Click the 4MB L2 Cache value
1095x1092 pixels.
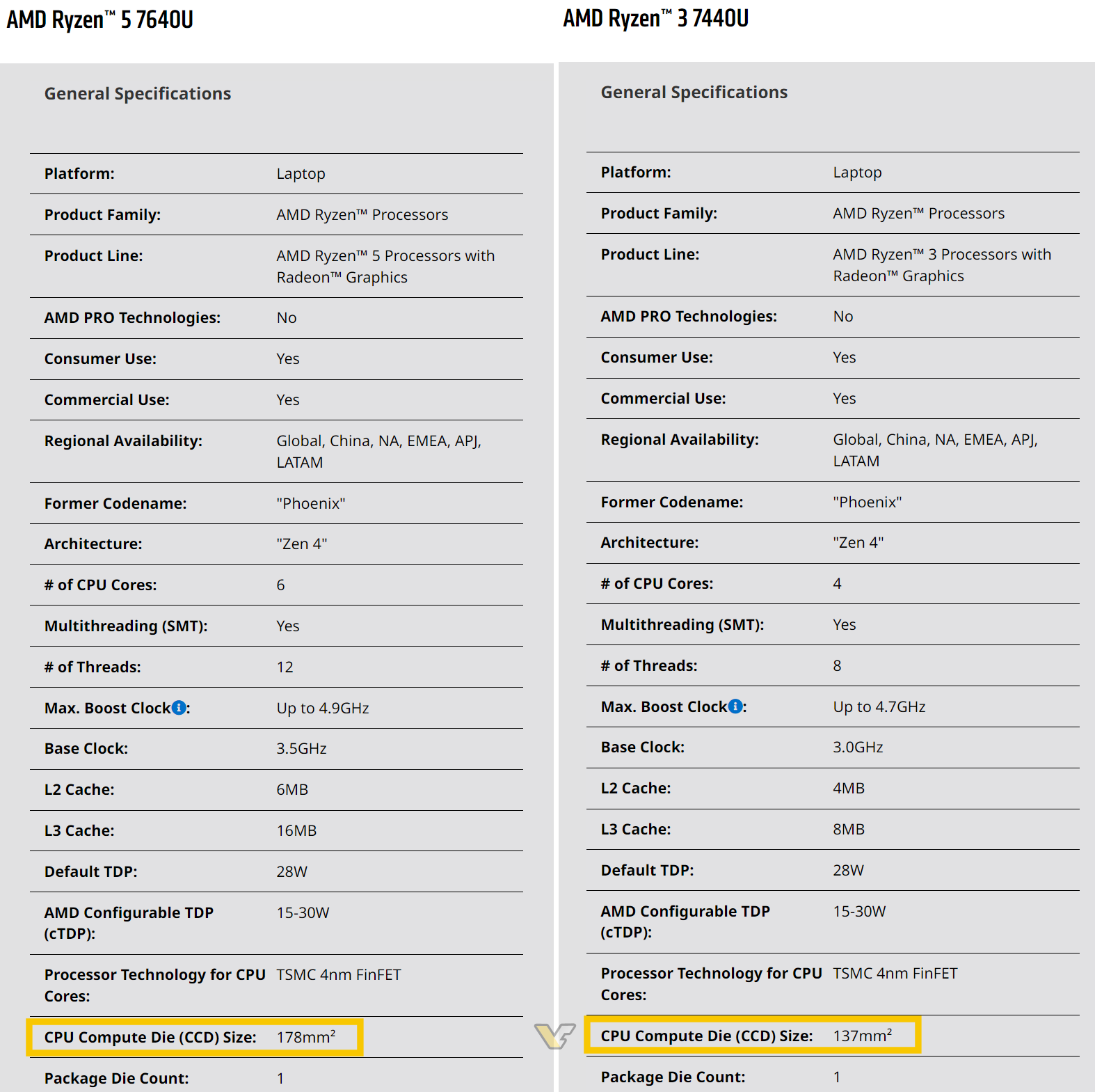click(x=849, y=788)
